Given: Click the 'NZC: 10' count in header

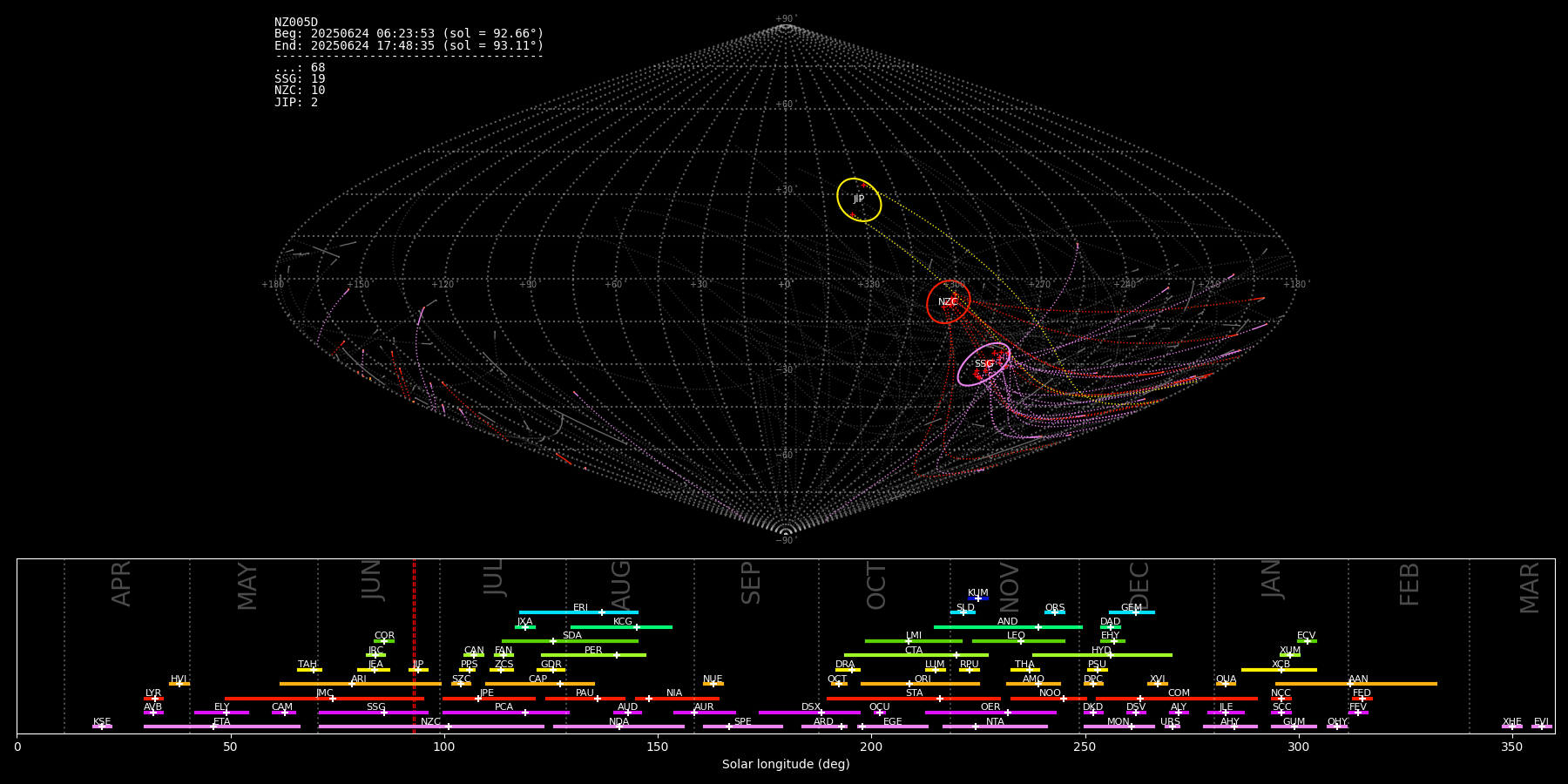Looking at the screenshot, I should tap(300, 91).
